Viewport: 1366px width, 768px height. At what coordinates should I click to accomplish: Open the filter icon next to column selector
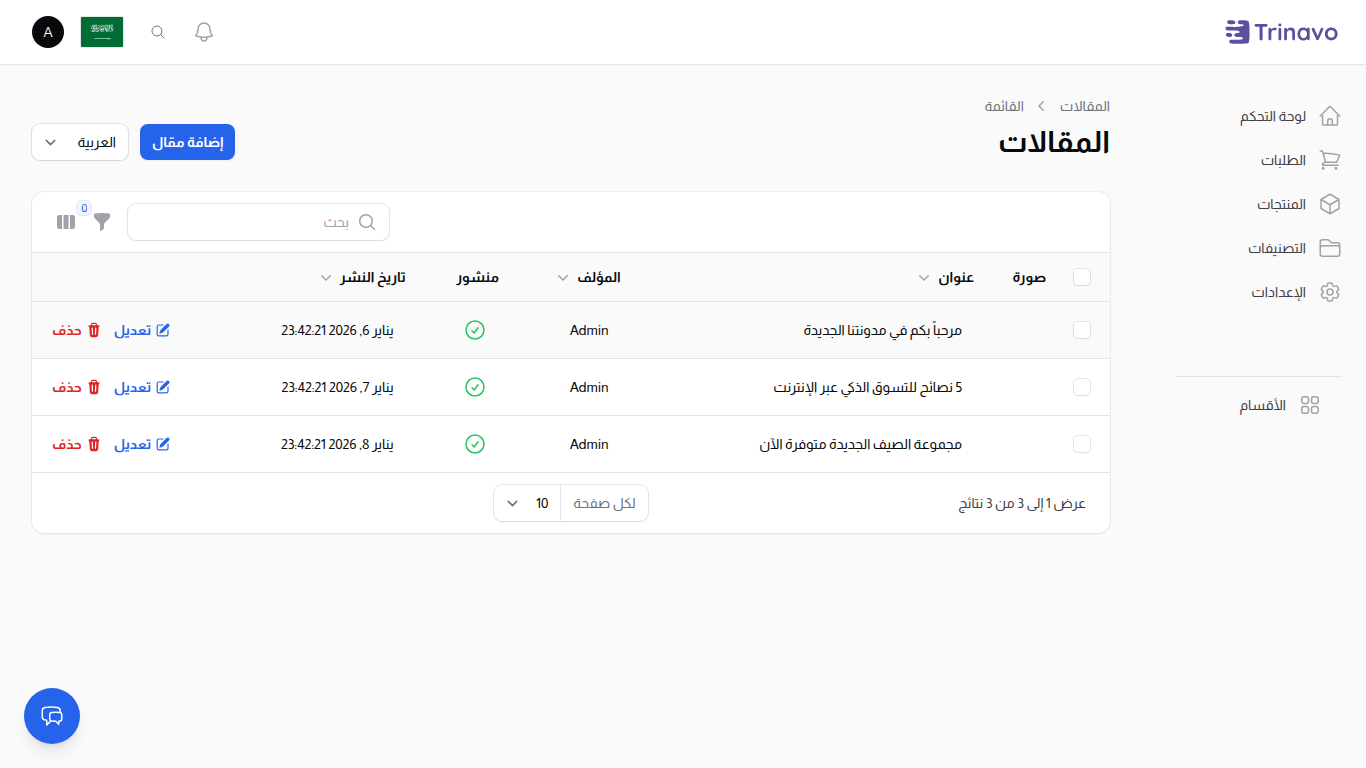pos(101,222)
